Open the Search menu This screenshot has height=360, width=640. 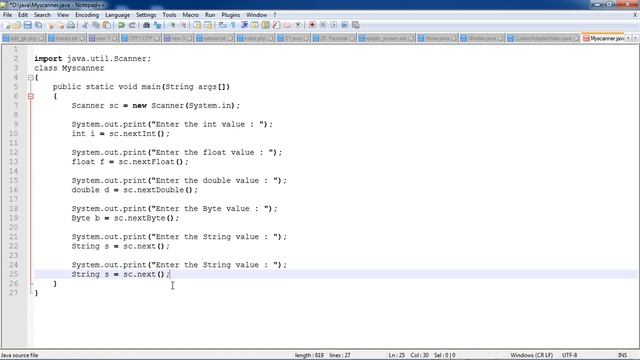42,15
